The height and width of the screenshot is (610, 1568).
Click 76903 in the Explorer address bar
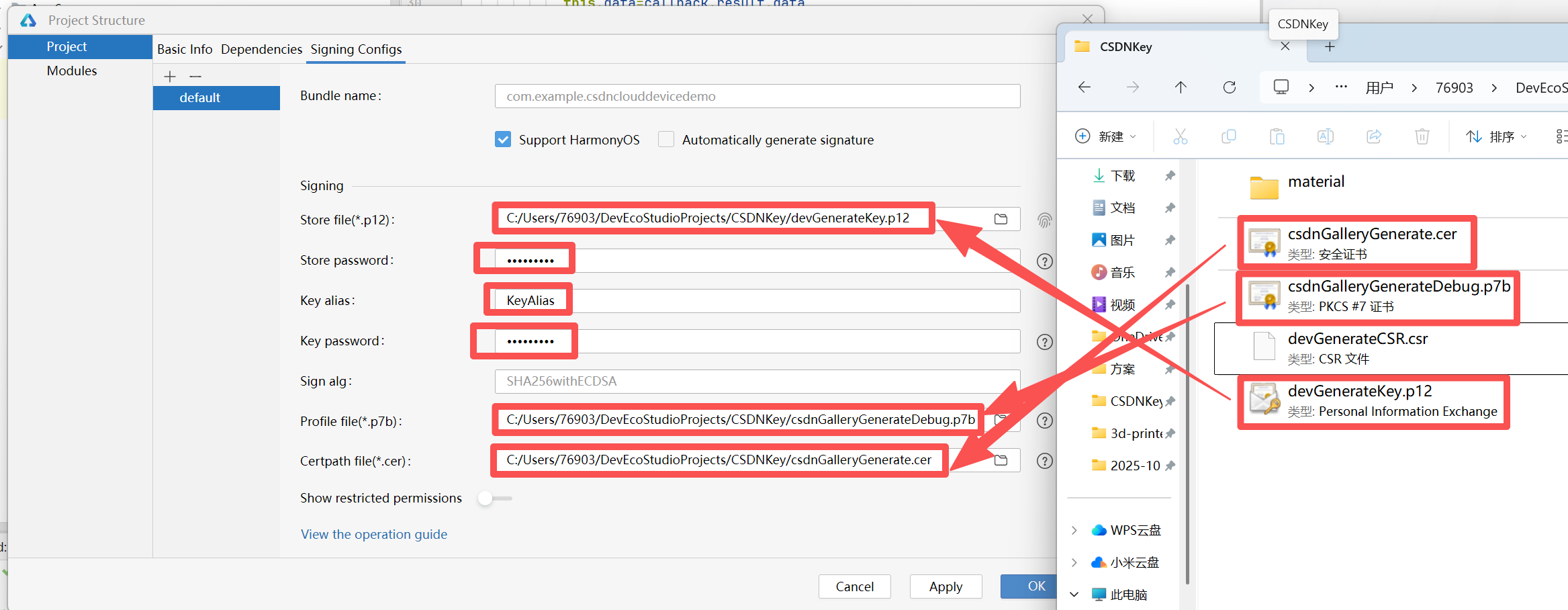[1454, 88]
